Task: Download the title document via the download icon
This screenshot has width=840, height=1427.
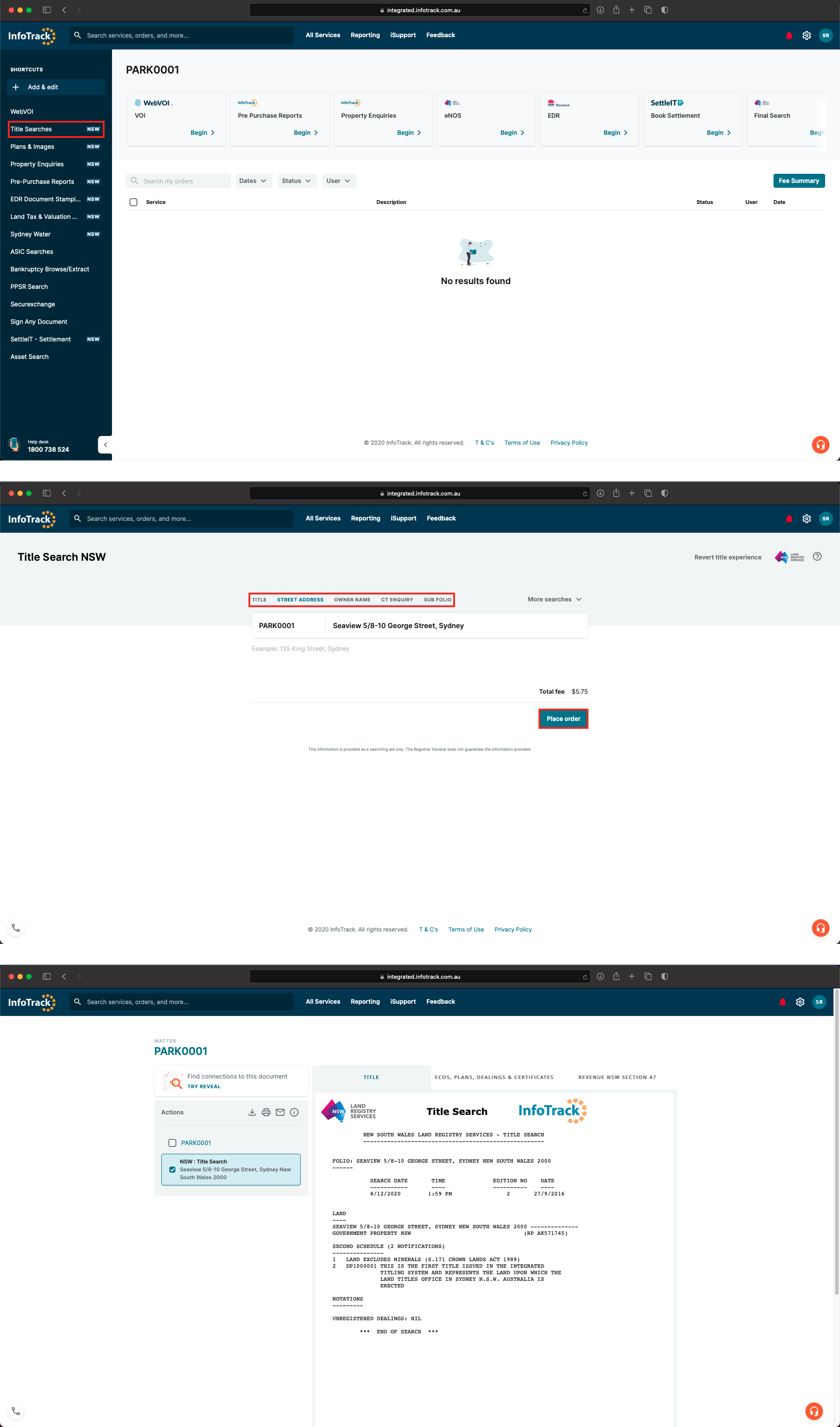Action: click(x=252, y=1112)
